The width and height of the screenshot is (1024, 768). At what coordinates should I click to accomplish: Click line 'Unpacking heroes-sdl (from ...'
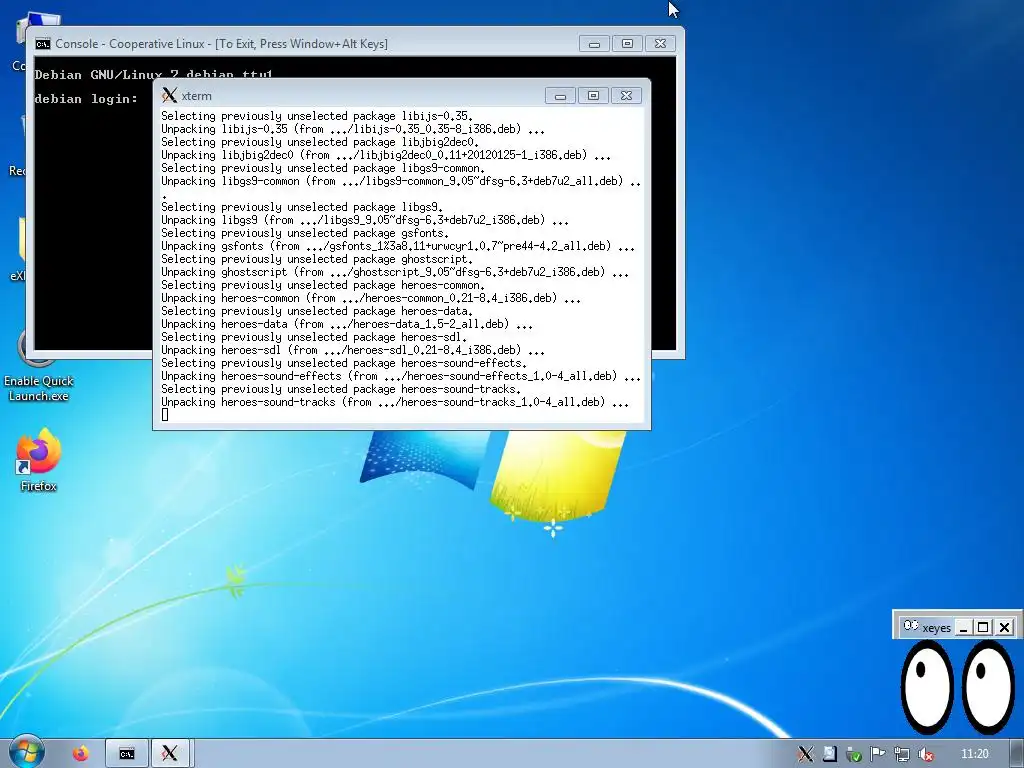coord(353,350)
